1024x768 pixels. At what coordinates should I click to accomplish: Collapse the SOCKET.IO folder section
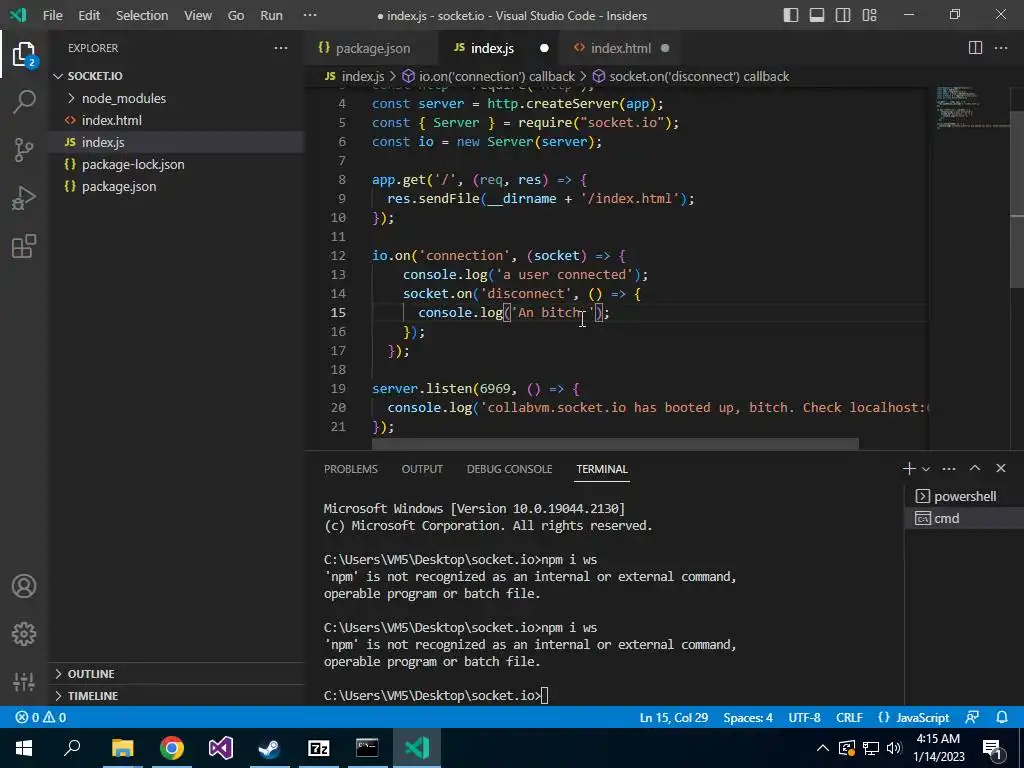click(x=176, y=76)
